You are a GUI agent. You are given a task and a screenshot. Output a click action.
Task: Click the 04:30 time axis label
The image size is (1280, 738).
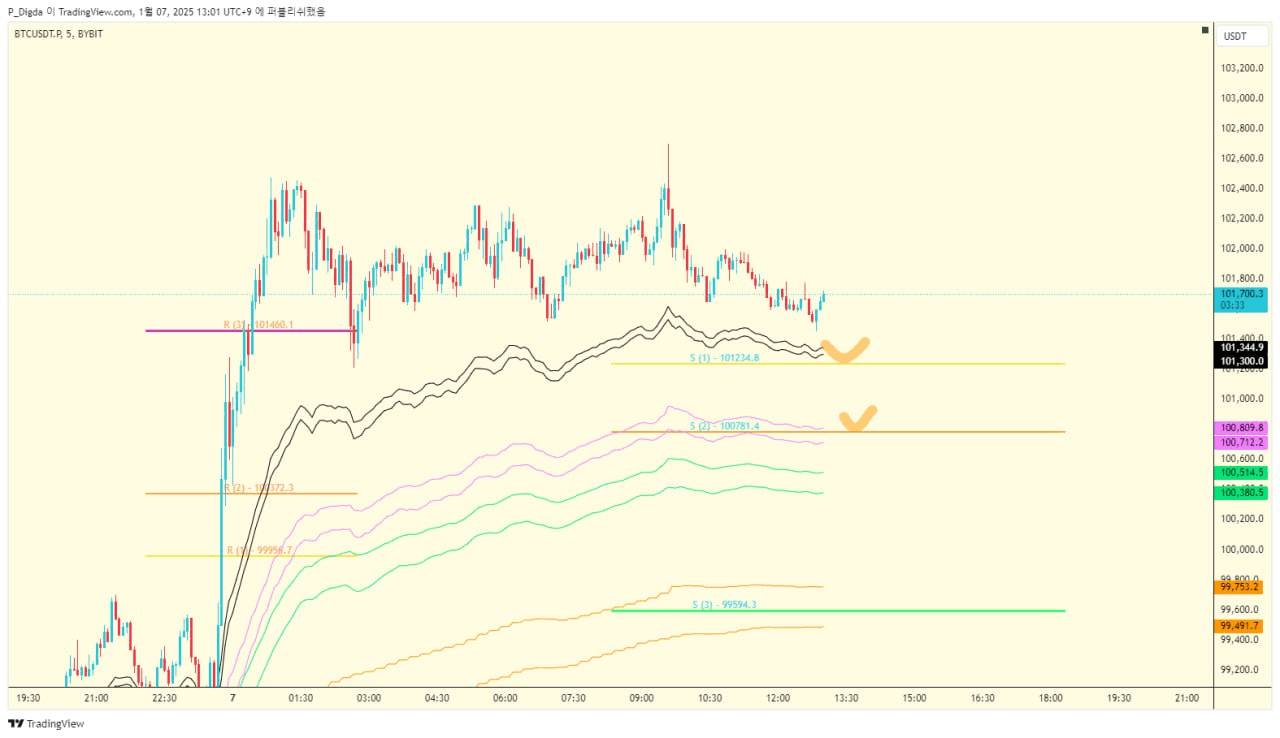[x=436, y=698]
